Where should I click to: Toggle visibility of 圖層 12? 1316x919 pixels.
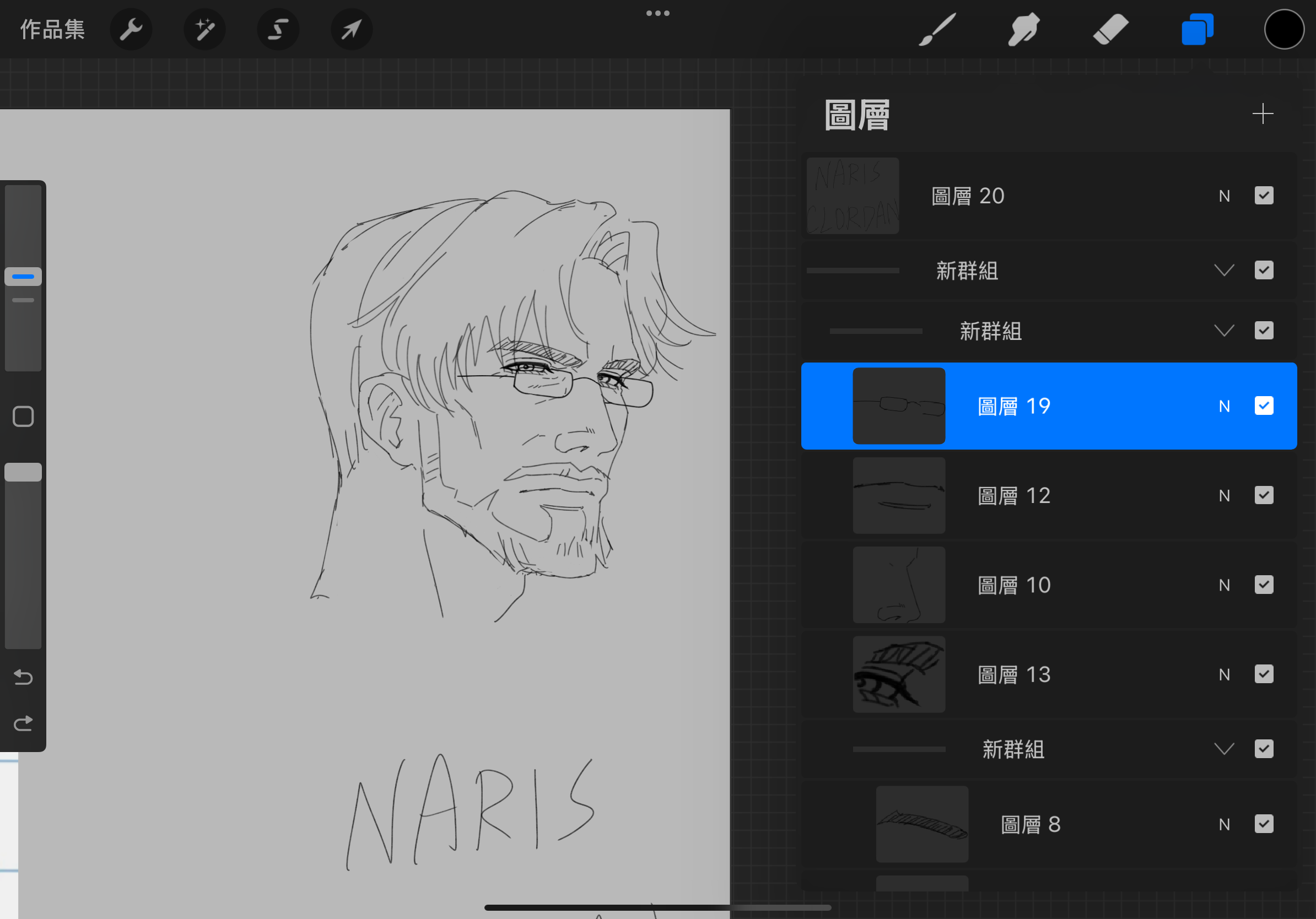1263,495
